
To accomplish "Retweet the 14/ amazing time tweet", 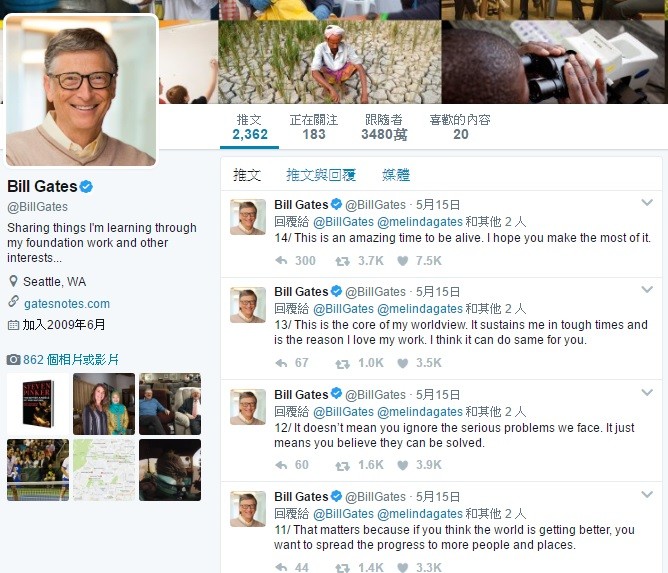I will click(343, 261).
